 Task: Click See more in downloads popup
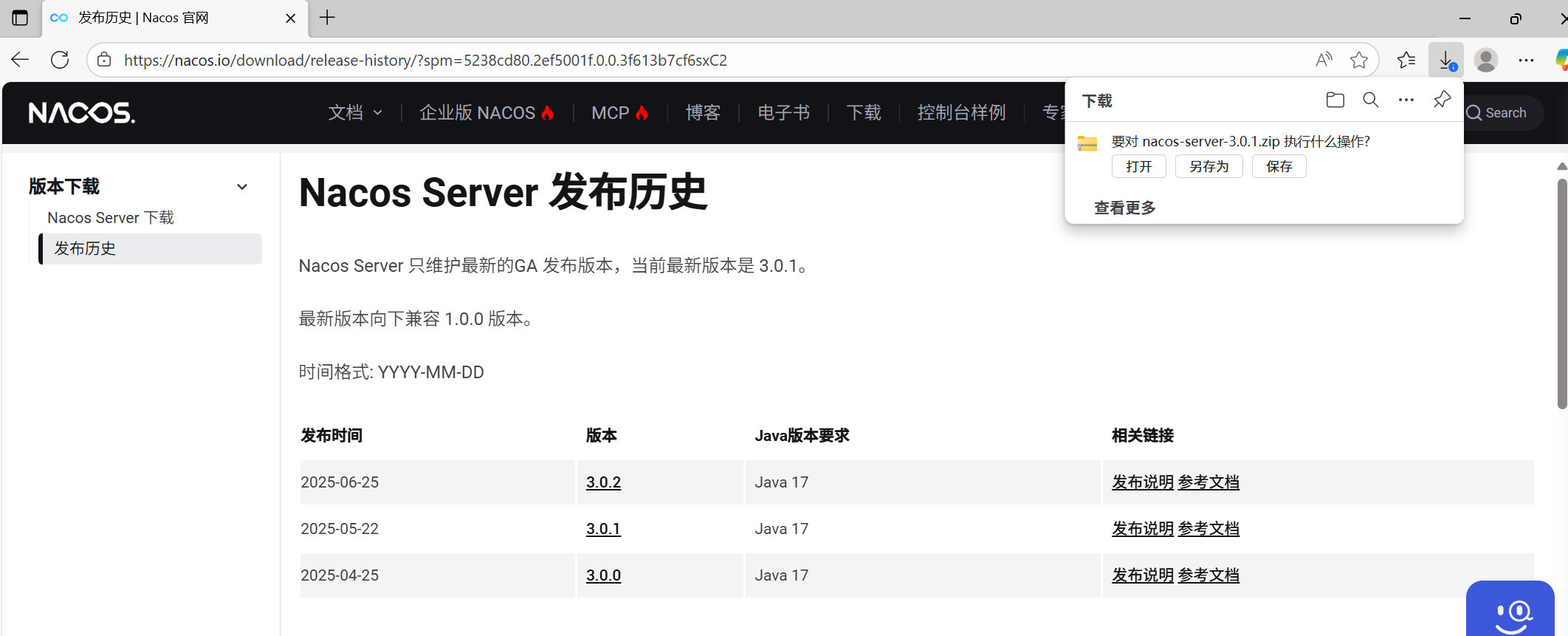pyautogui.click(x=1125, y=208)
